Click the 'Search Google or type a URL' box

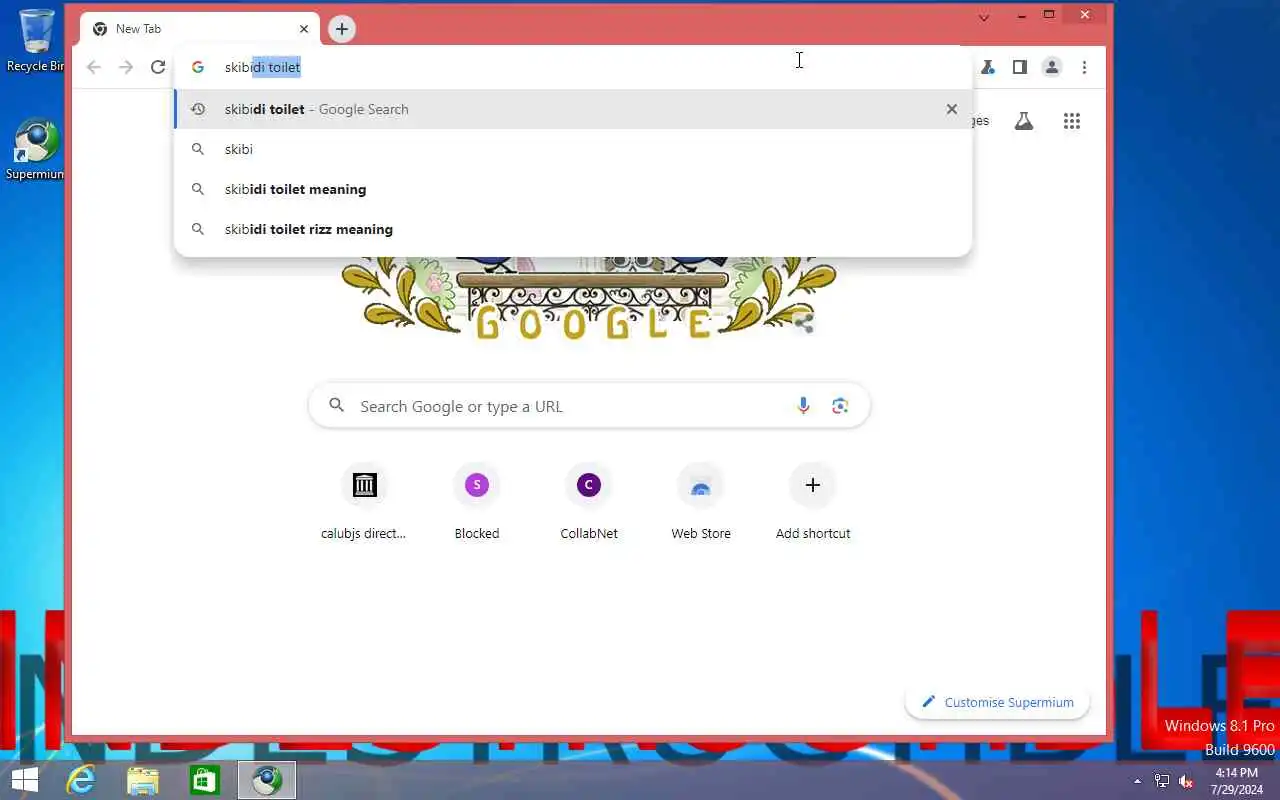pyautogui.click(x=589, y=406)
